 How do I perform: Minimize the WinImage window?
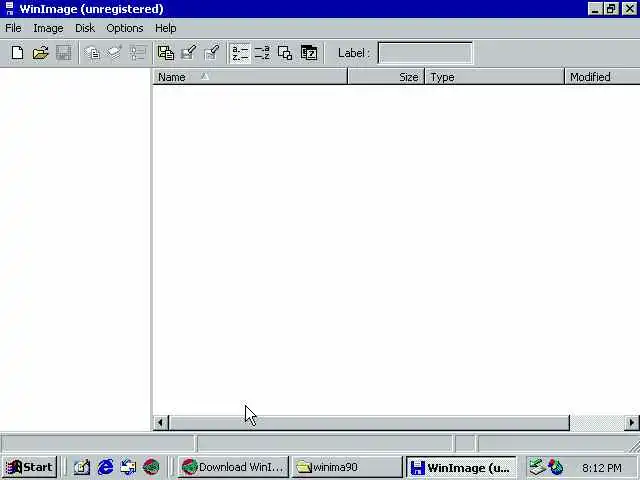595,9
